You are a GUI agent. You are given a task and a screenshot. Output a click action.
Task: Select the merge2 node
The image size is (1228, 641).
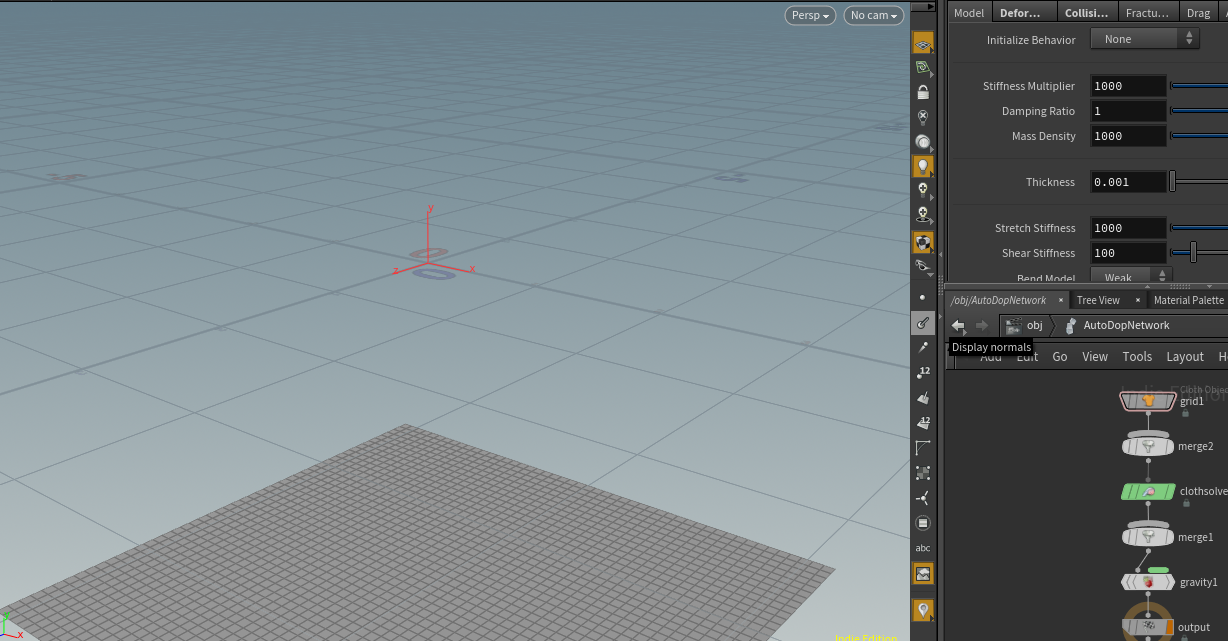point(1148,446)
